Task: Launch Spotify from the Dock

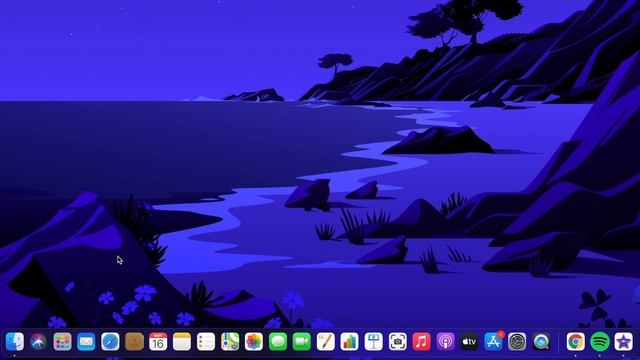Action: 600,342
